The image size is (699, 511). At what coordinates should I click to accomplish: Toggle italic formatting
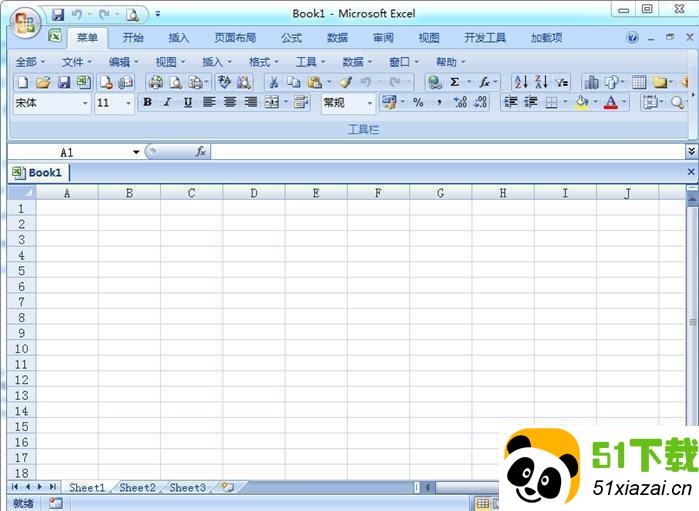(167, 102)
